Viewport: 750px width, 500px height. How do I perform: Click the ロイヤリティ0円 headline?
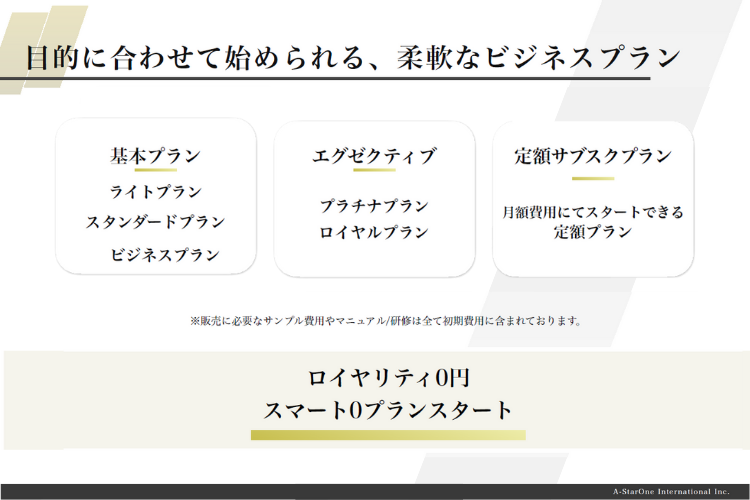click(388, 378)
